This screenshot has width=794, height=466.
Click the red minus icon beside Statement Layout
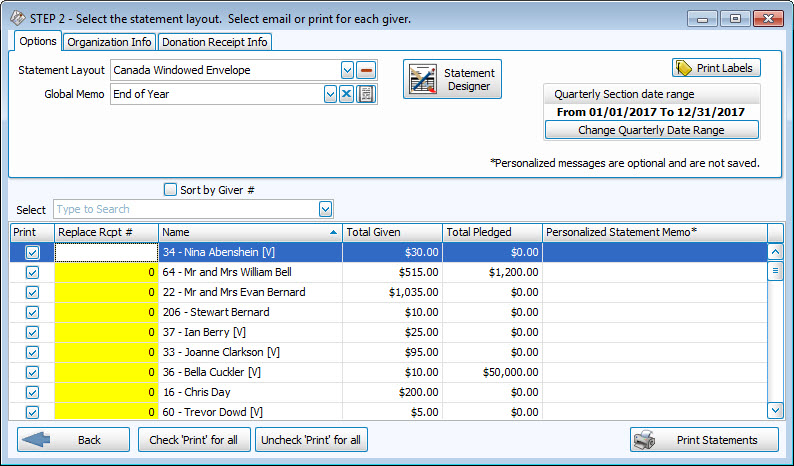pyautogui.click(x=367, y=70)
